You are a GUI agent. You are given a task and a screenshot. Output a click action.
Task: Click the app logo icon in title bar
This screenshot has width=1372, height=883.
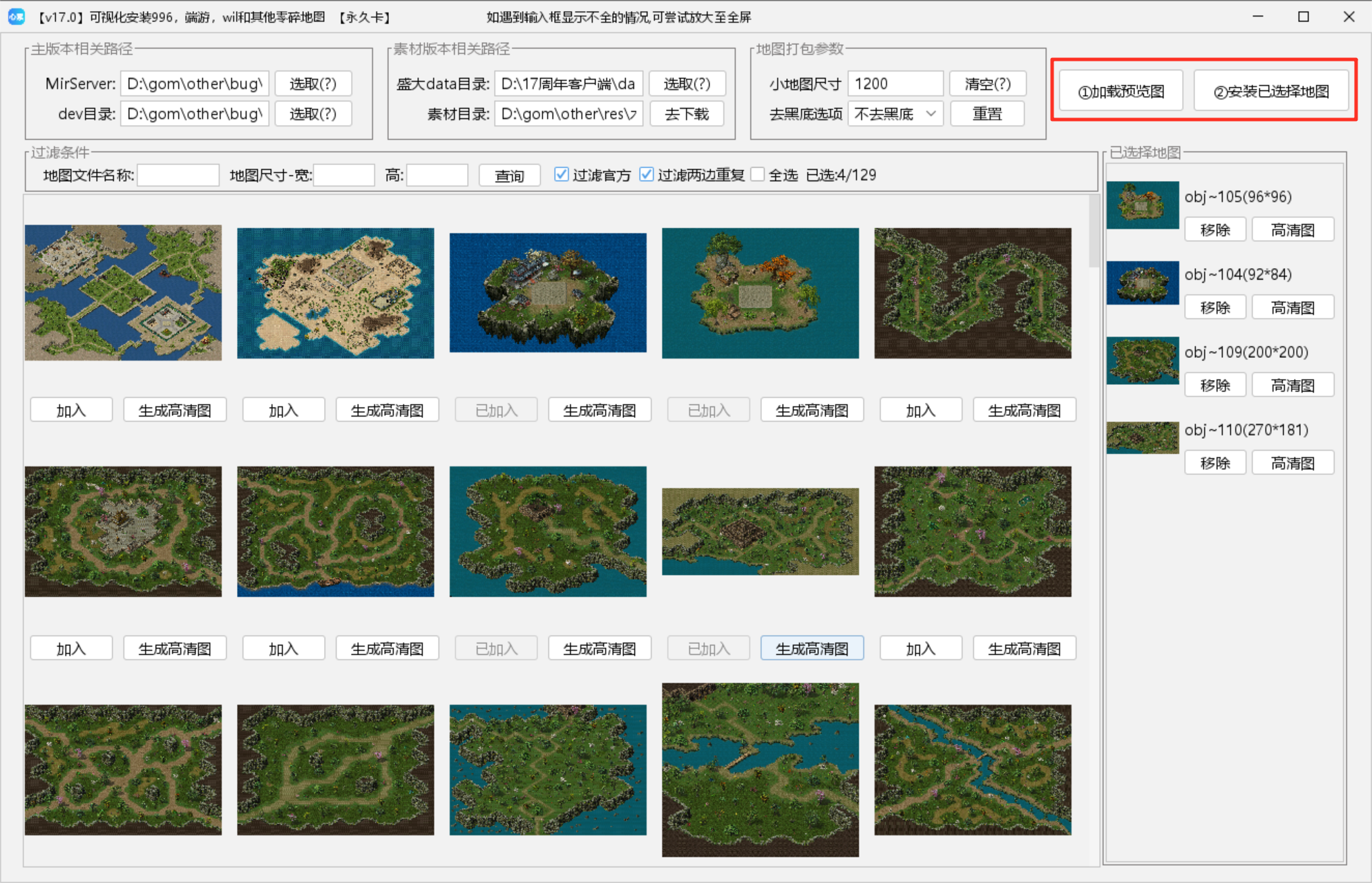[x=16, y=17]
